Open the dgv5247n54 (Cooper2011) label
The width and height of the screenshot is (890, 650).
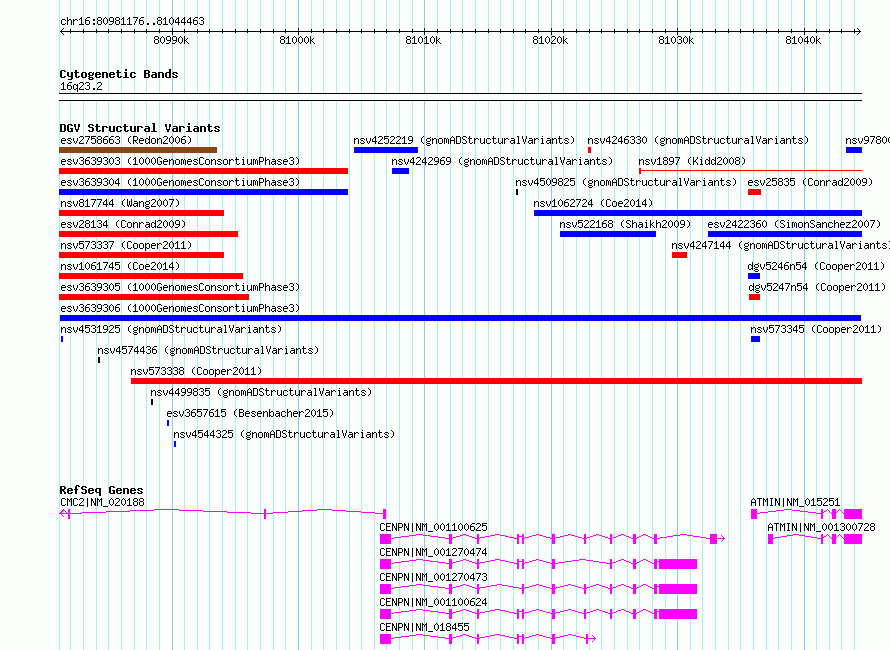tap(816, 287)
